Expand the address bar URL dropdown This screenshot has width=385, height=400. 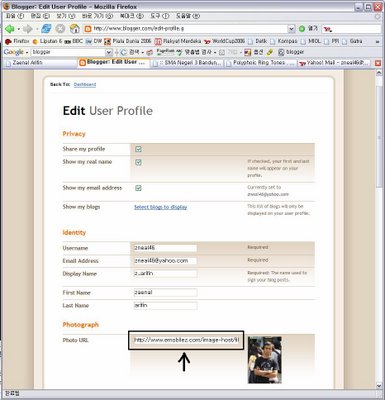tap(291, 29)
